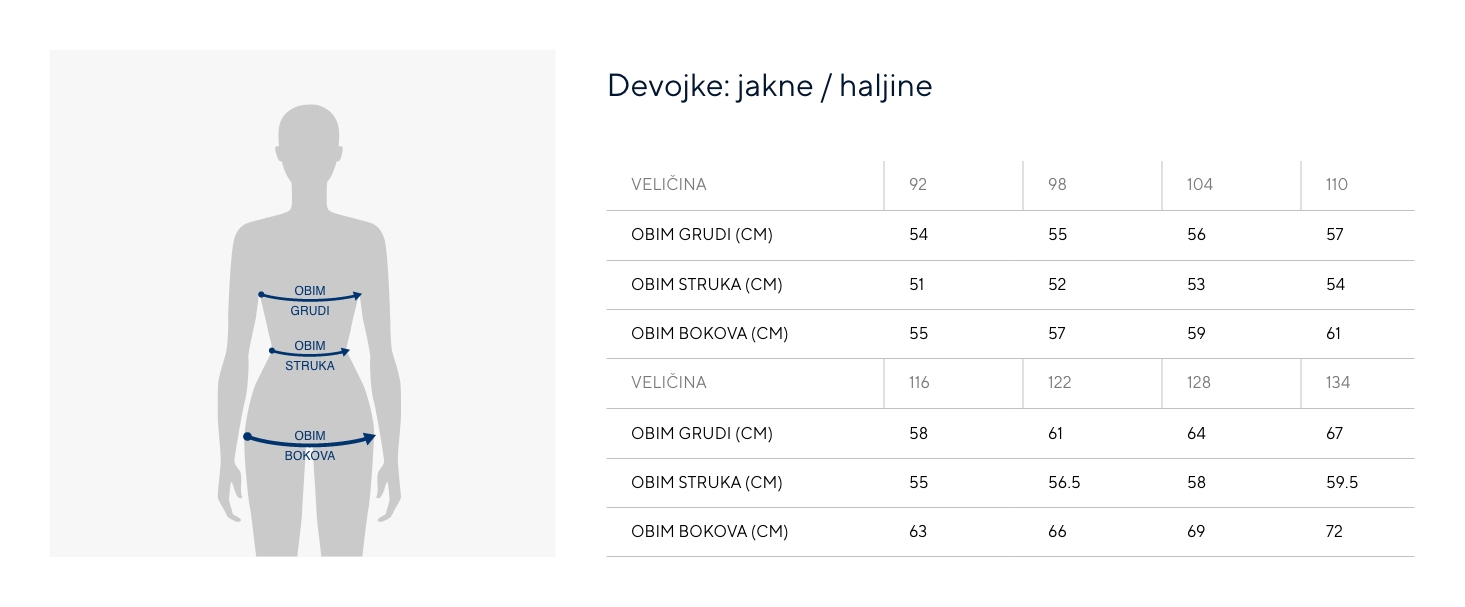Viewport: 1465px width, 607px height.
Task: Select size 98 column header
Action: [1057, 184]
